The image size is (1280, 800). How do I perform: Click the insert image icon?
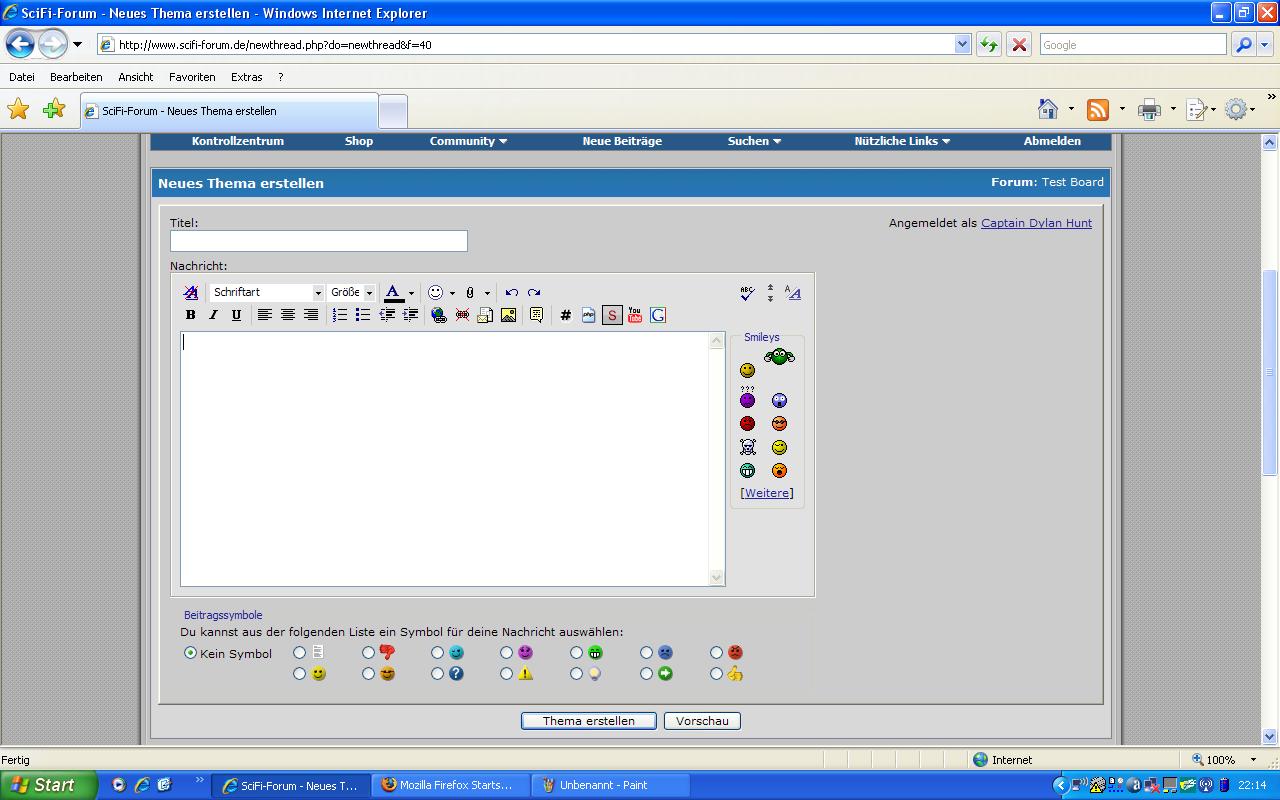pyautogui.click(x=508, y=315)
